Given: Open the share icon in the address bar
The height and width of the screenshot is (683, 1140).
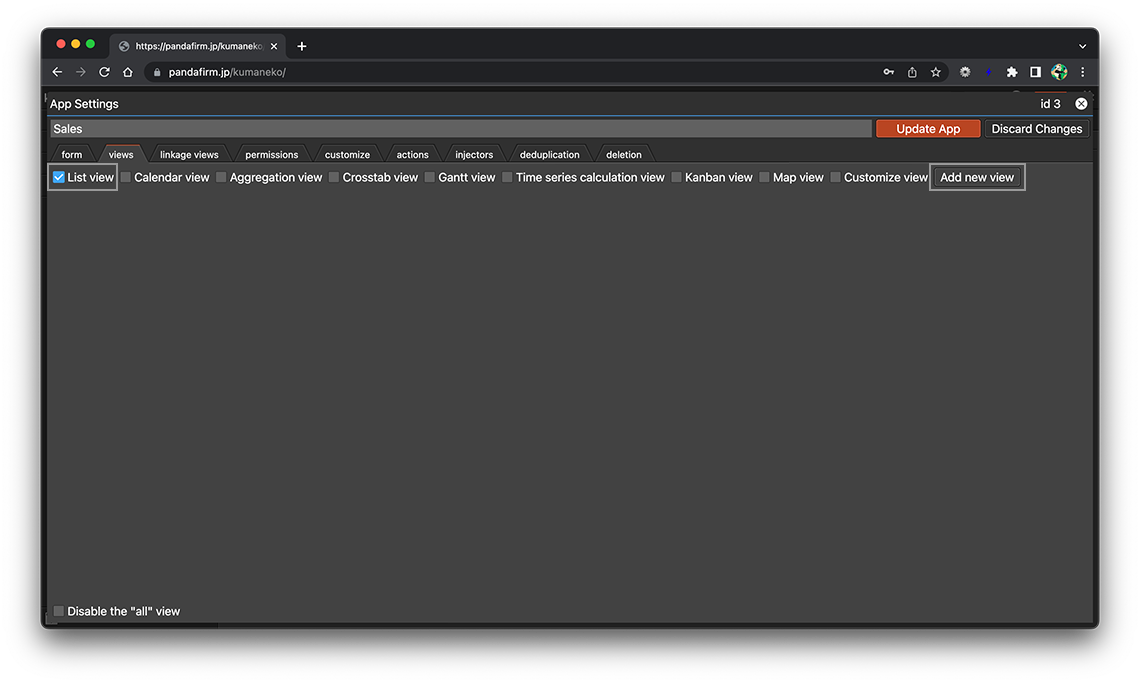Looking at the screenshot, I should 912,72.
